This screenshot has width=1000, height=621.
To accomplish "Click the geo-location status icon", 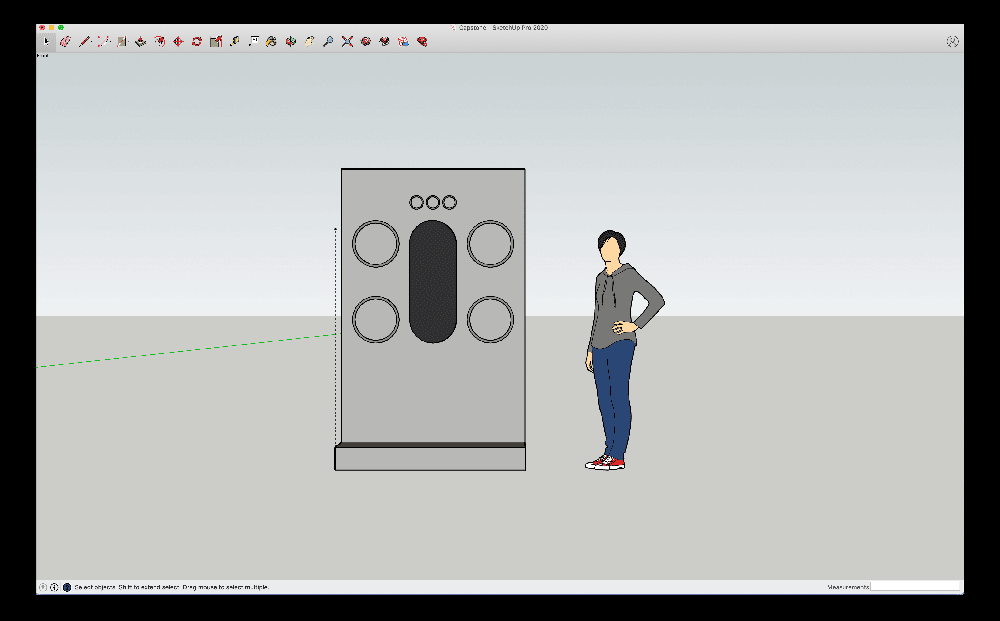I will (43, 587).
